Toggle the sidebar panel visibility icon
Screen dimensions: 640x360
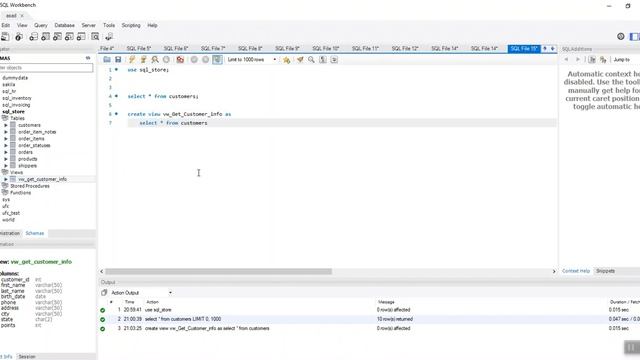[x=635, y=37]
